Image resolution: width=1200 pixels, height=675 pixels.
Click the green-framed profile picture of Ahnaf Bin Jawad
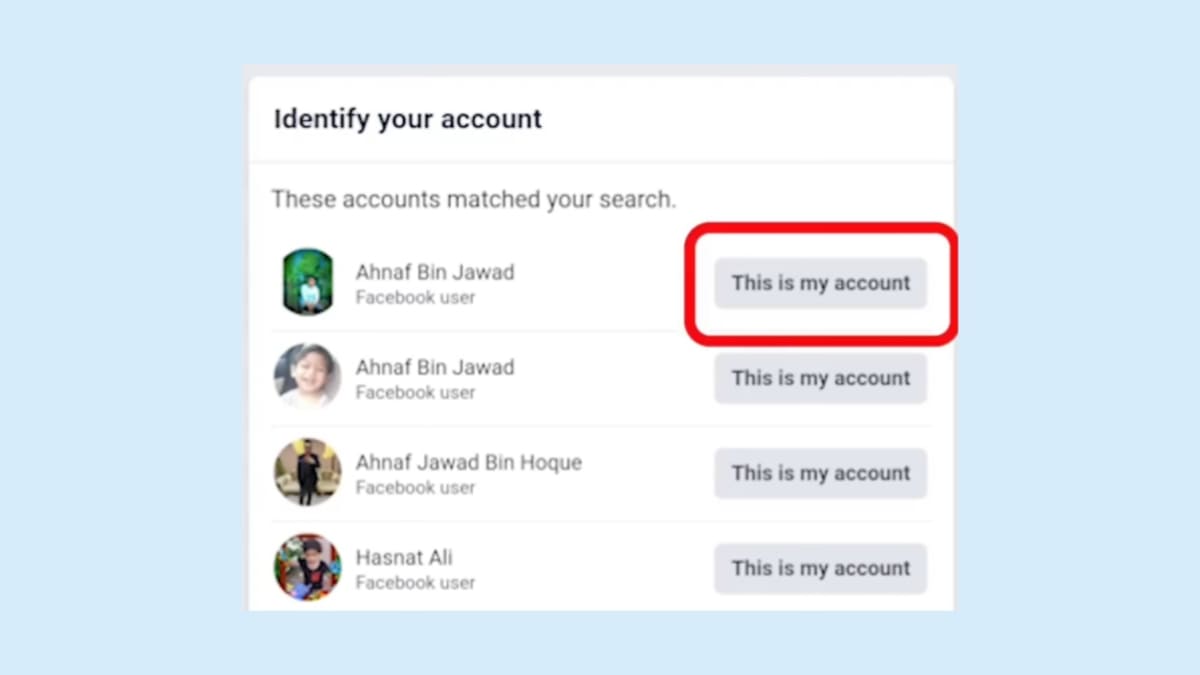[307, 282]
